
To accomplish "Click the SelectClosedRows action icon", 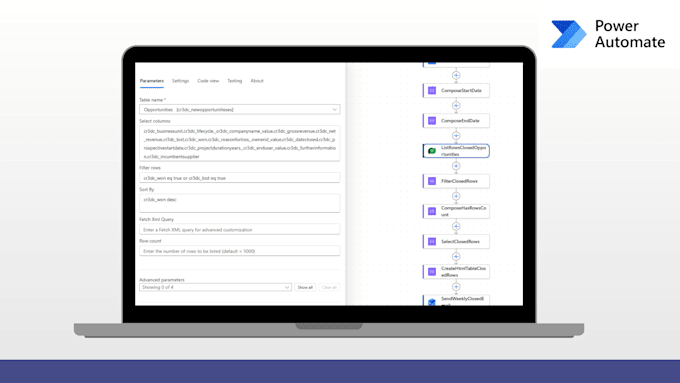I will (x=432, y=242).
